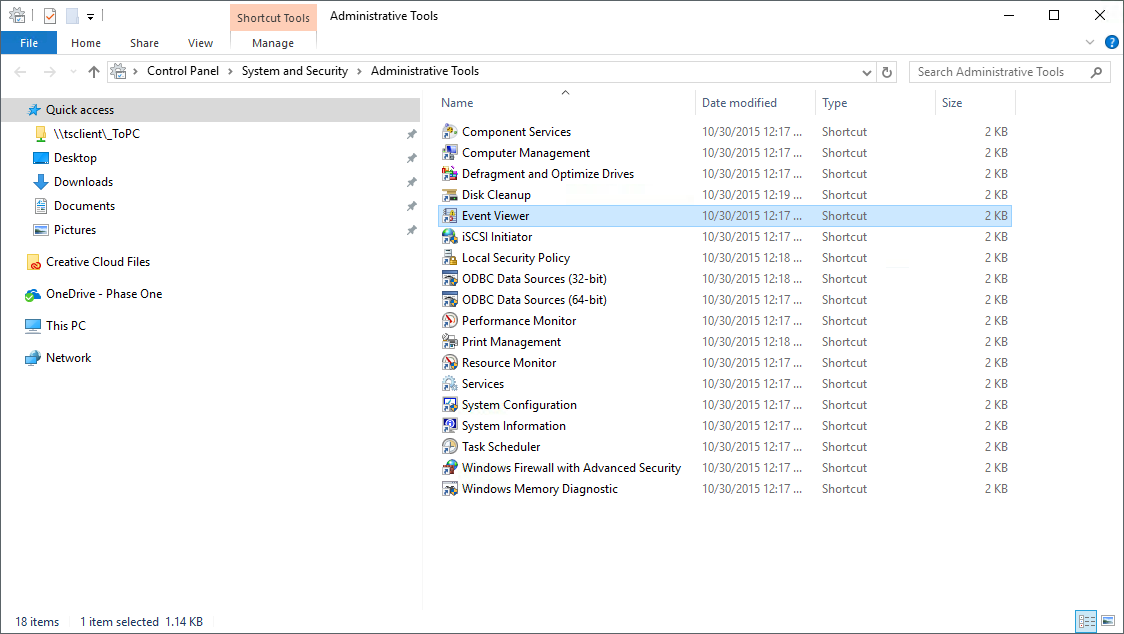Click the search magnifier icon
The image size is (1124, 634).
point(1096,72)
